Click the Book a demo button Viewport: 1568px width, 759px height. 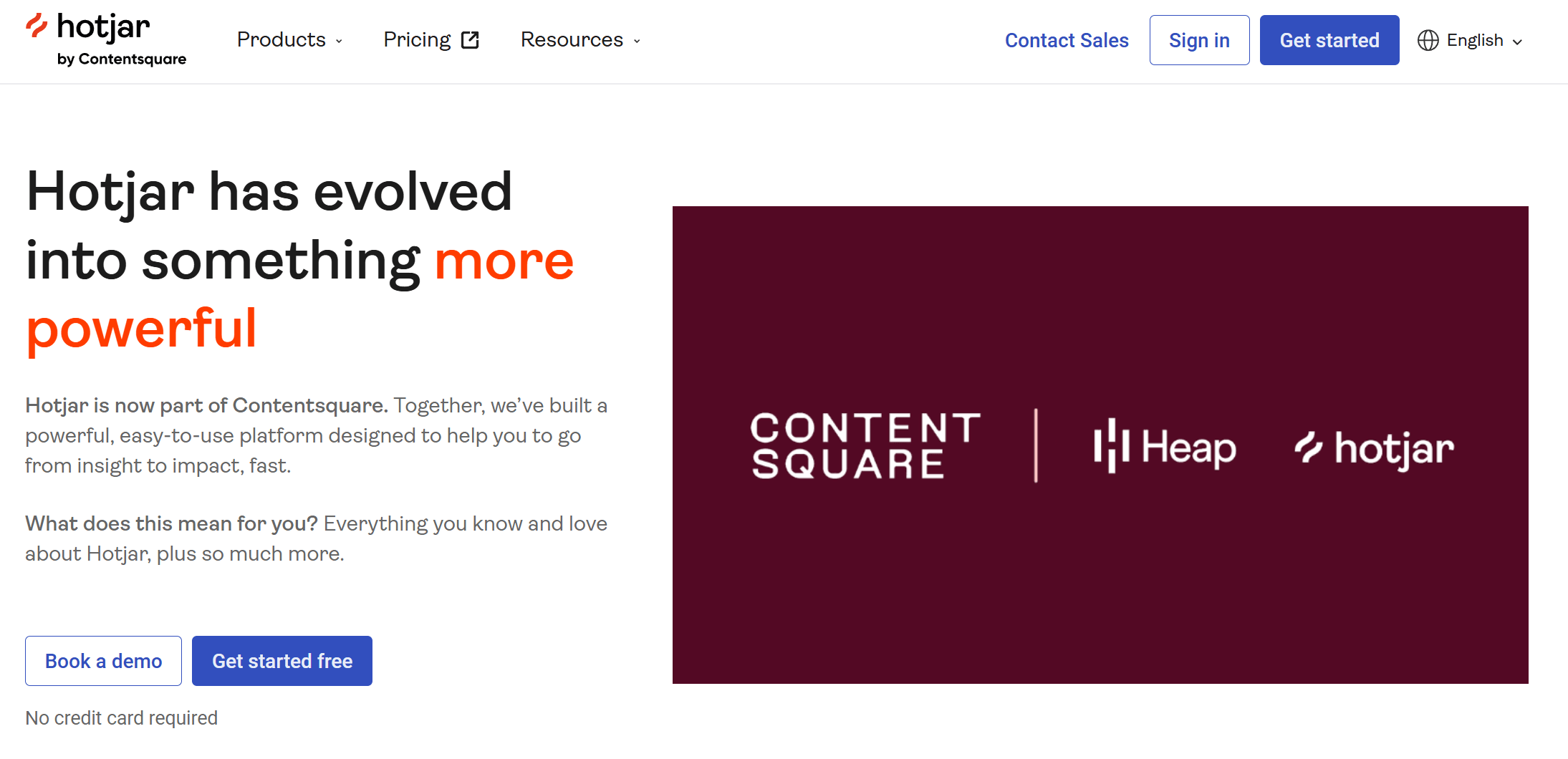point(103,661)
